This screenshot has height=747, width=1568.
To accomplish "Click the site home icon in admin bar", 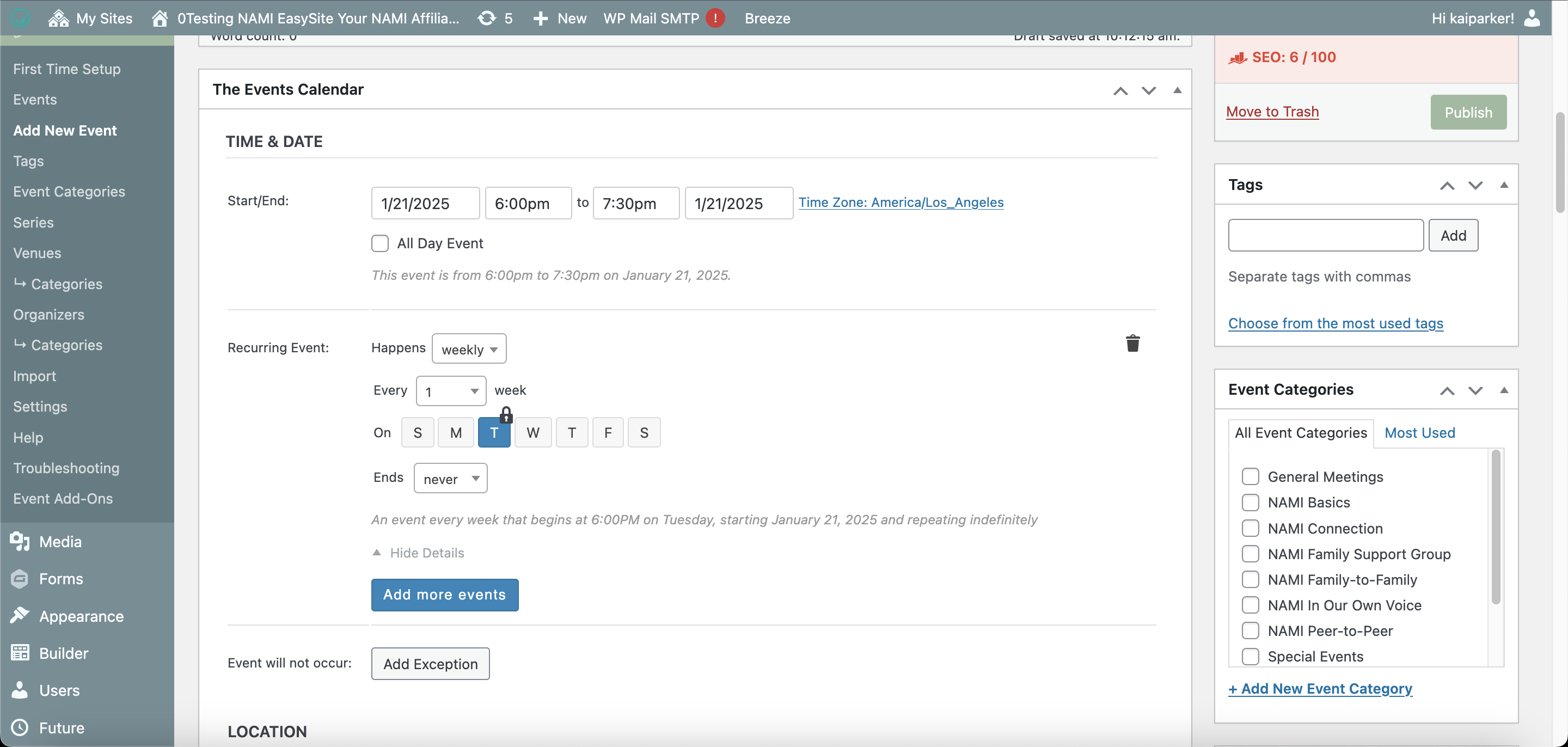I will [160, 19].
